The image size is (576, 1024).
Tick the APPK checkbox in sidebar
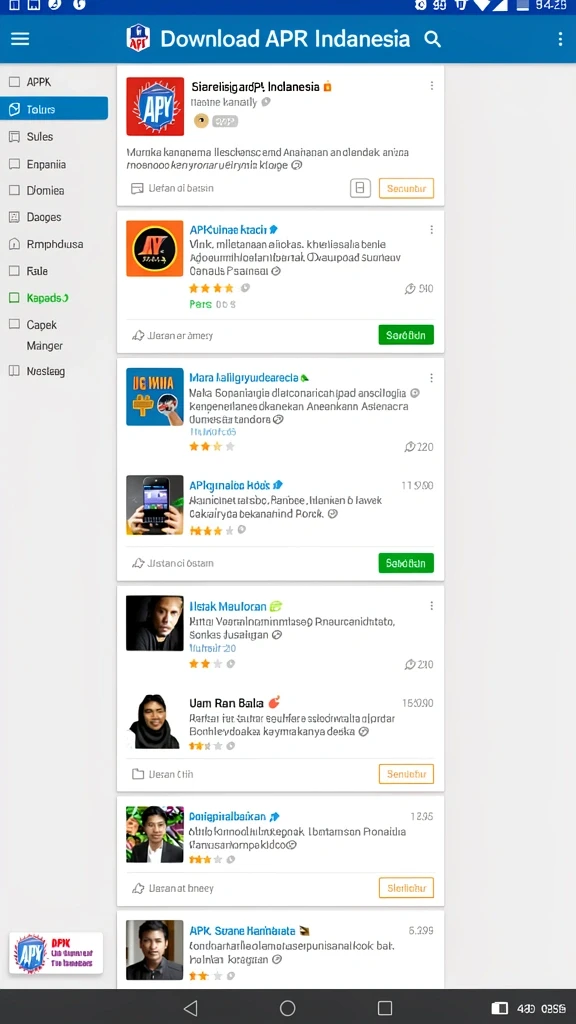click(x=14, y=82)
